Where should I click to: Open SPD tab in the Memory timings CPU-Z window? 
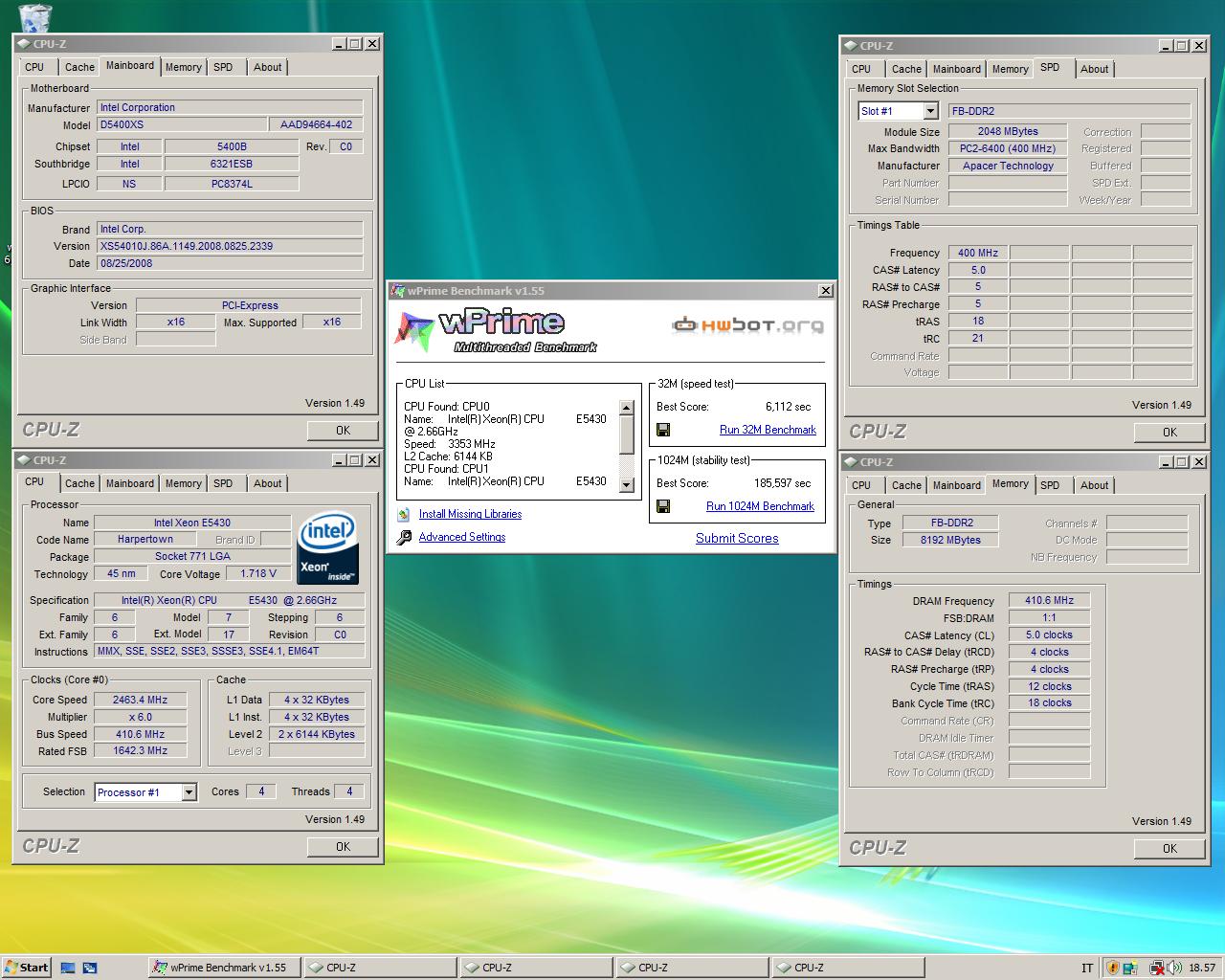pyautogui.click(x=1050, y=485)
